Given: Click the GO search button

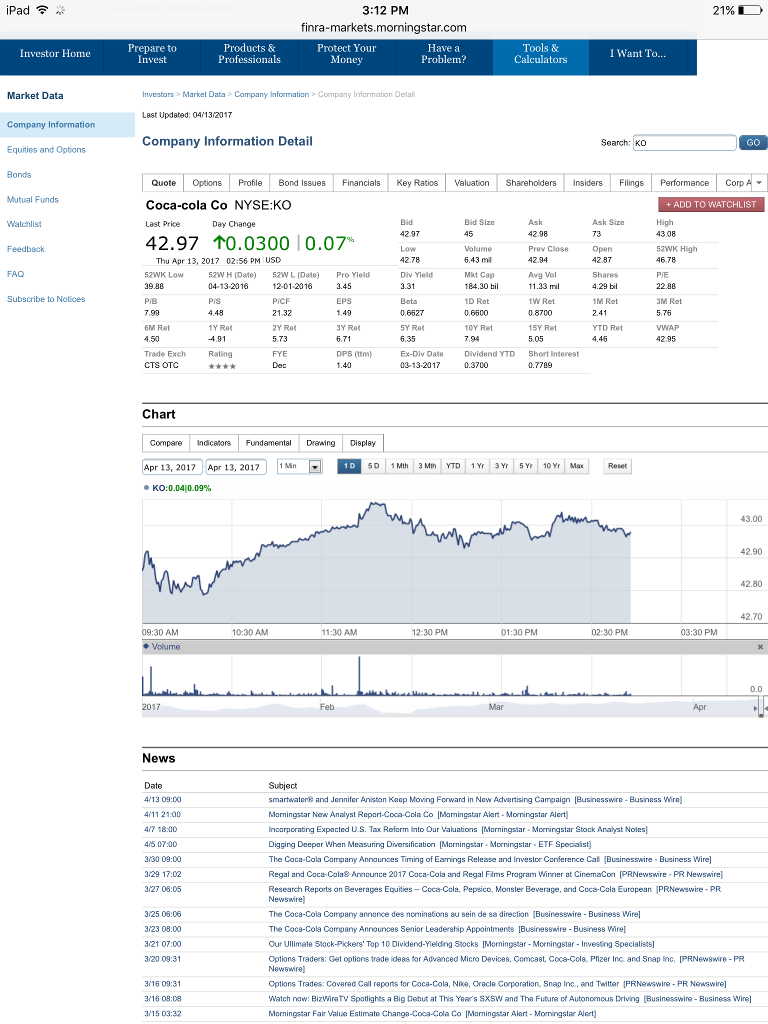Looking at the screenshot, I should pyautogui.click(x=753, y=142).
